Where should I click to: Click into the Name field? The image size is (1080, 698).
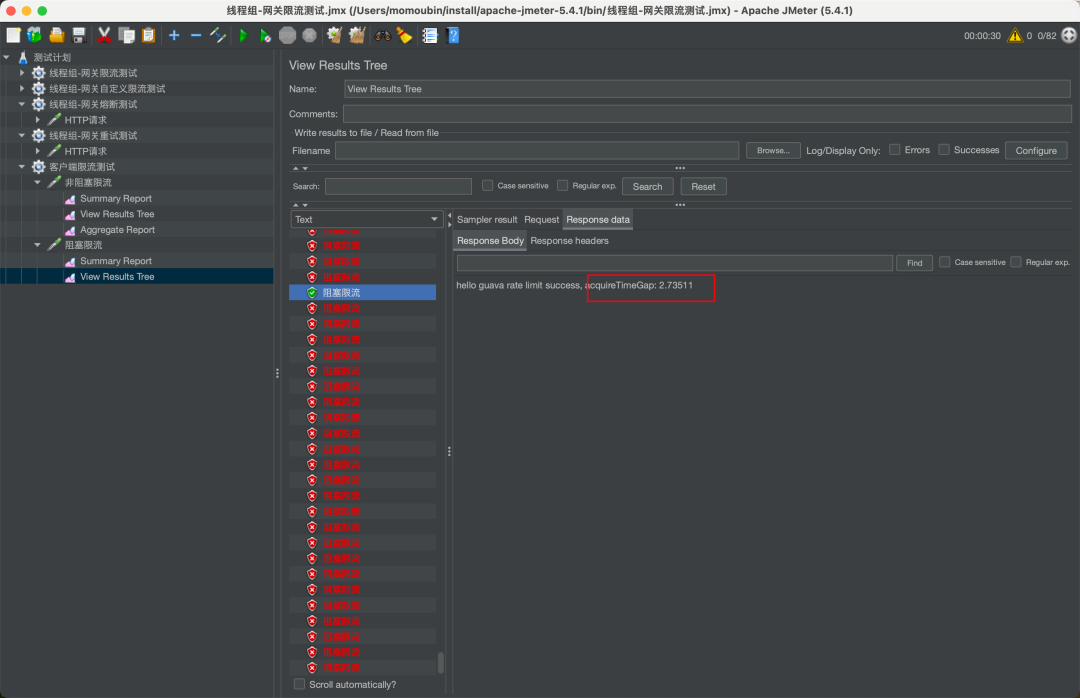(707, 89)
